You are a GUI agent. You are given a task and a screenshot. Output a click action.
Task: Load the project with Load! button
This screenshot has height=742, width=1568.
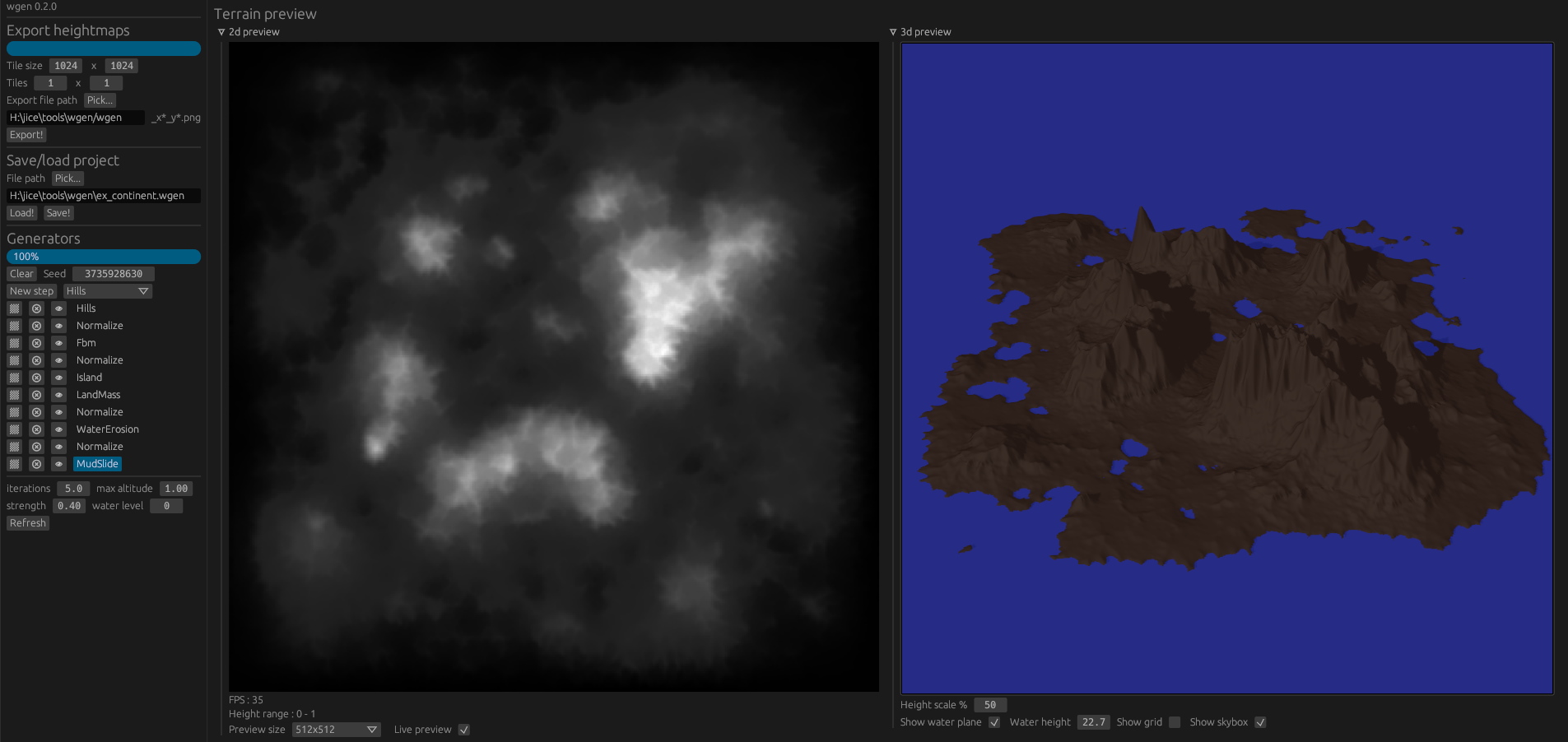coord(21,213)
